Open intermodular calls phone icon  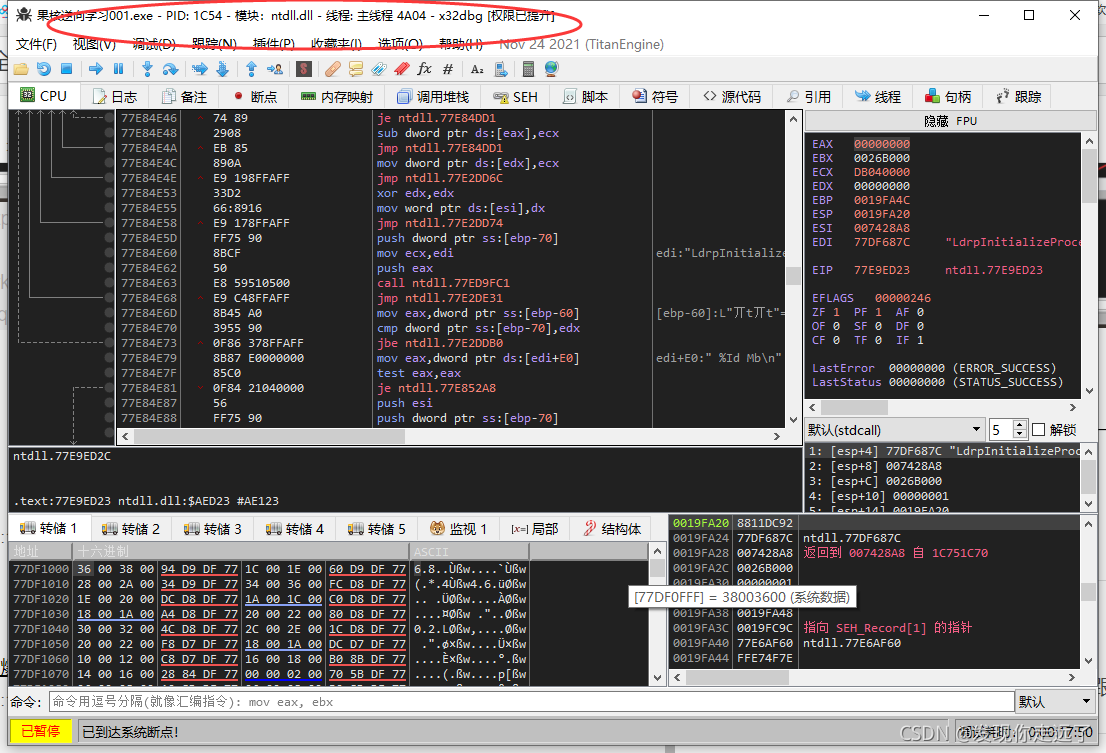tap(501, 69)
